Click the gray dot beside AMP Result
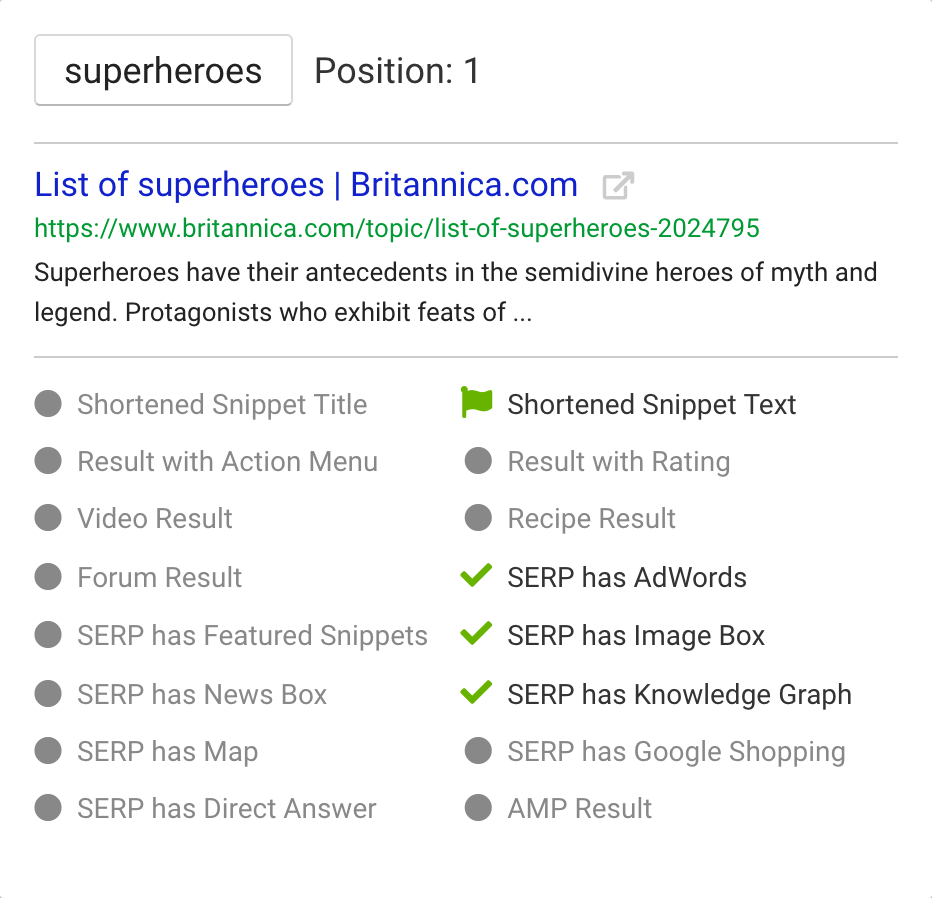This screenshot has width=932, height=898. (x=478, y=808)
